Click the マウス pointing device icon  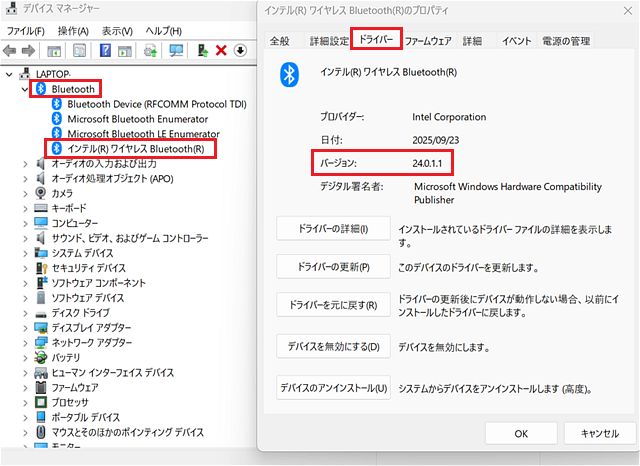[41, 432]
